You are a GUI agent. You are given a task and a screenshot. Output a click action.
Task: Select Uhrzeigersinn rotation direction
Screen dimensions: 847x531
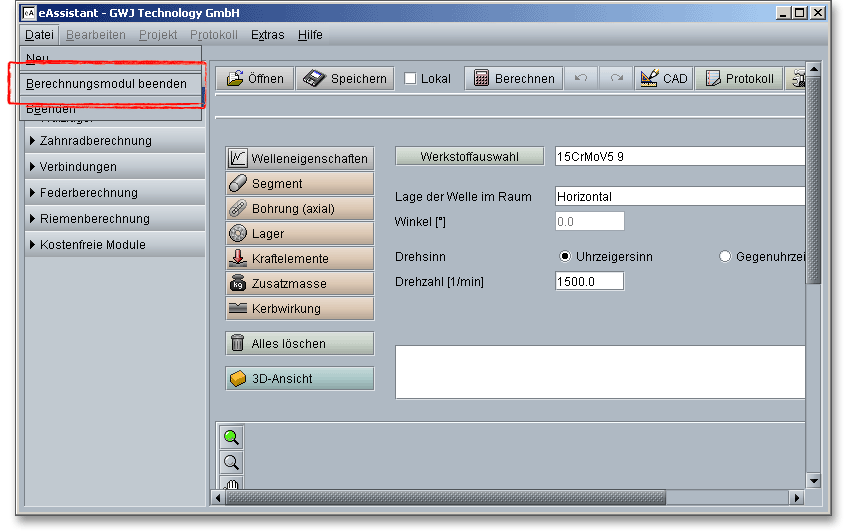click(x=566, y=257)
